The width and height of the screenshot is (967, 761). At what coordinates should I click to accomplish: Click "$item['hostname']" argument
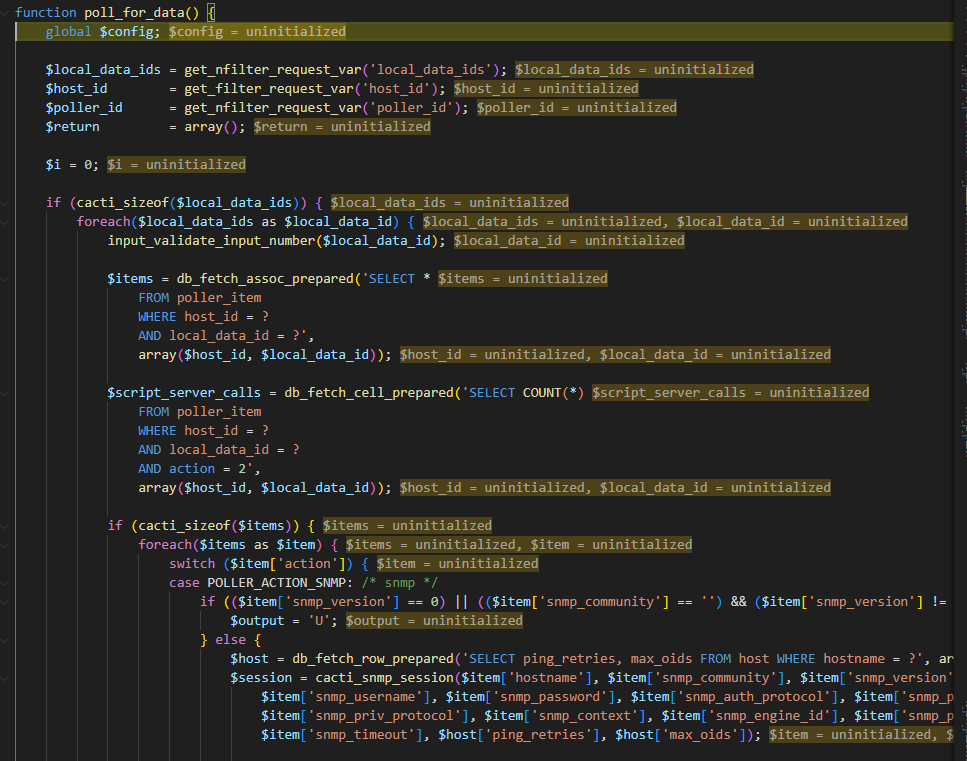pyautogui.click(x=527, y=678)
